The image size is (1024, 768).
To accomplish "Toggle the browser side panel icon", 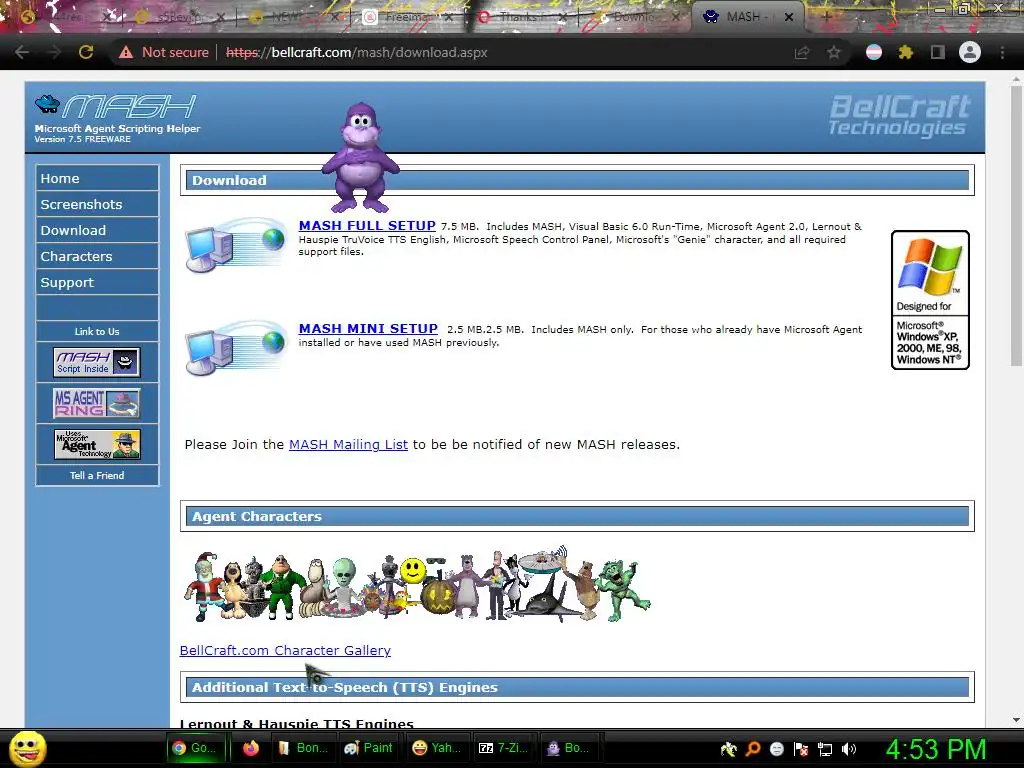I will pyautogui.click(x=938, y=52).
